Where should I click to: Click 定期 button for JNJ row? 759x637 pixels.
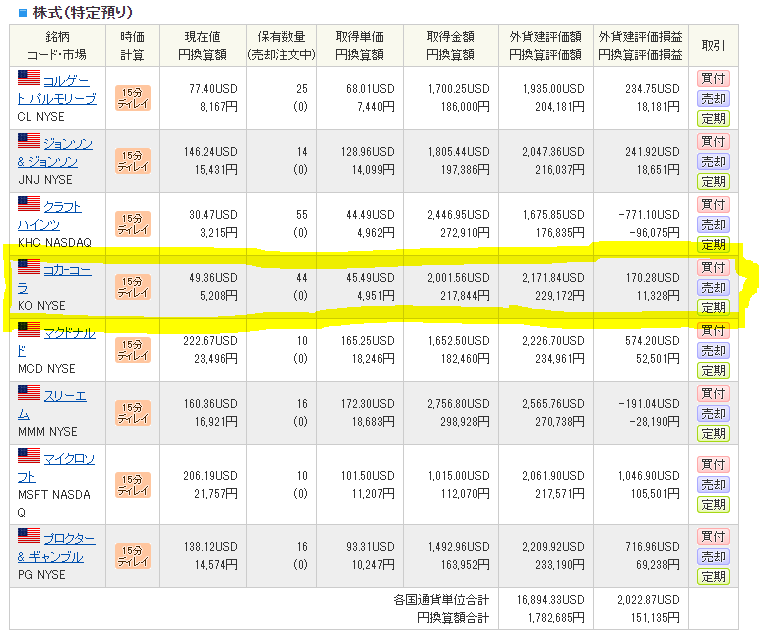[713, 182]
